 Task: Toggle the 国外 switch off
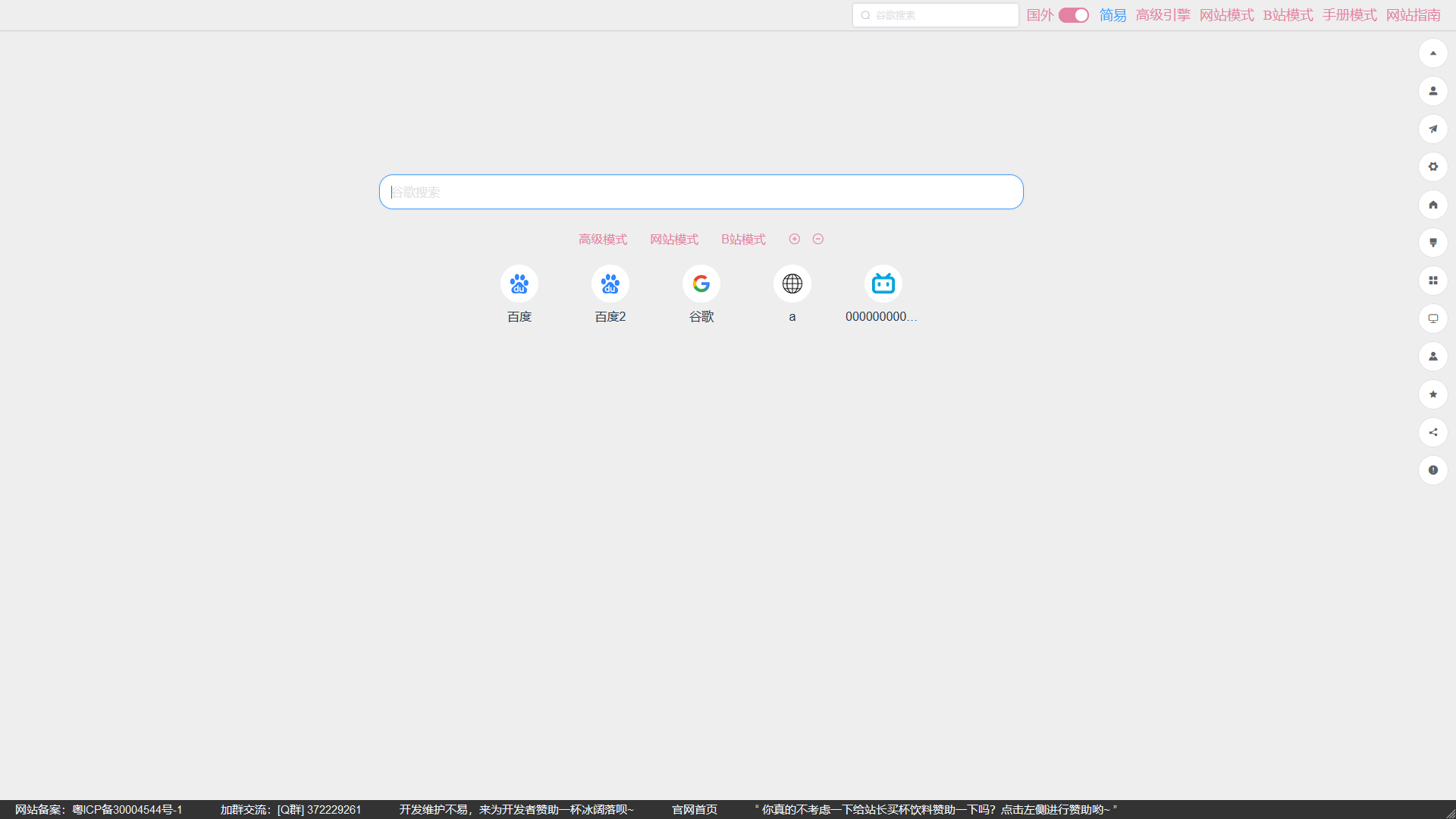pyautogui.click(x=1073, y=15)
